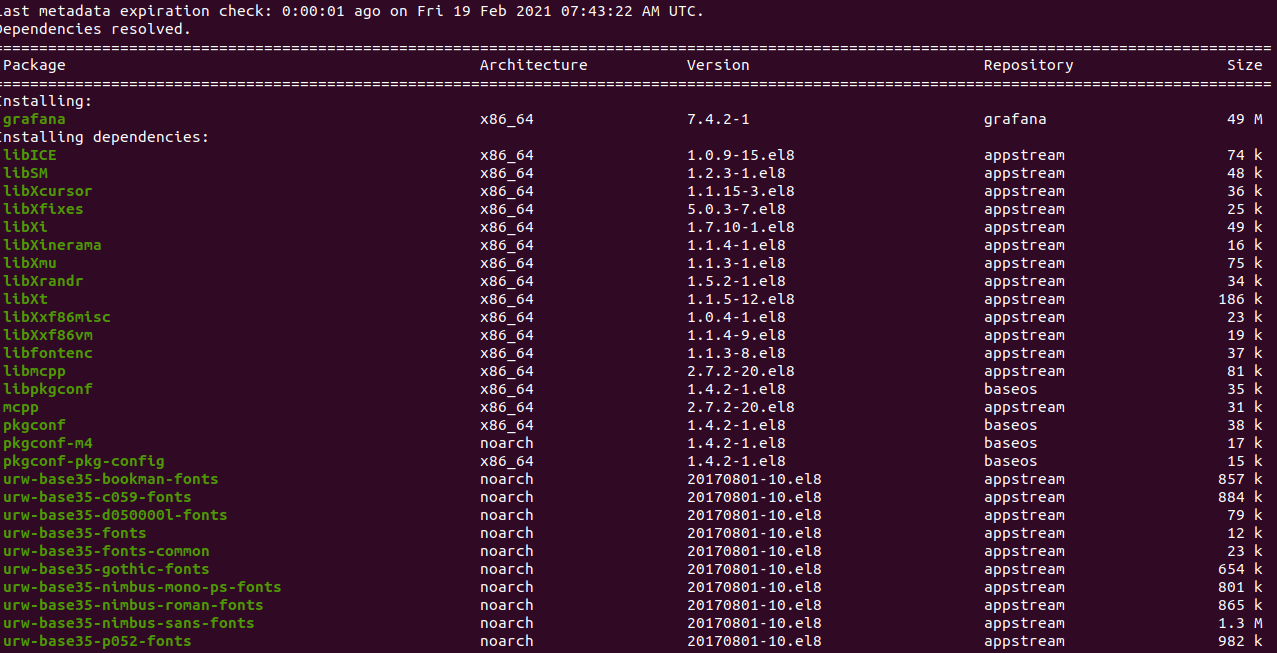Select the libfontenc package name
Image resolution: width=1277 pixels, height=653 pixels.
click(47, 353)
